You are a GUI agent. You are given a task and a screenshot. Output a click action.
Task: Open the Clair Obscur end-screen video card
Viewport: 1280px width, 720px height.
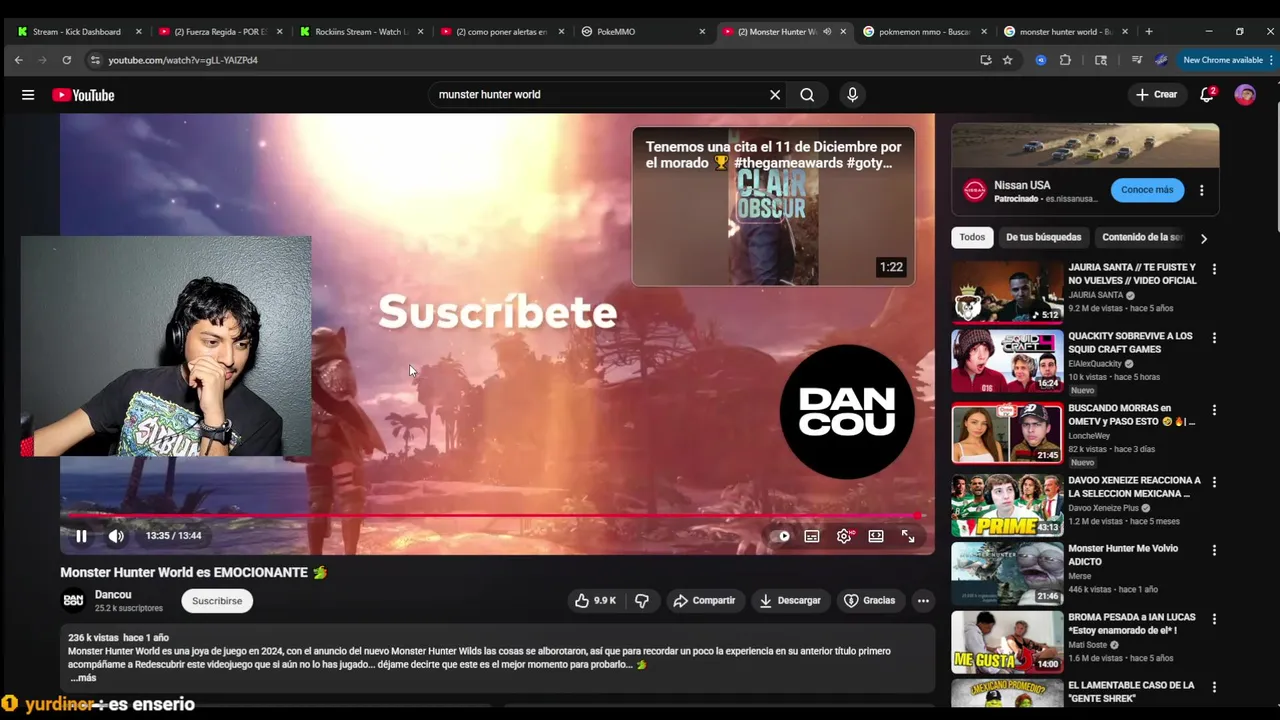click(773, 206)
